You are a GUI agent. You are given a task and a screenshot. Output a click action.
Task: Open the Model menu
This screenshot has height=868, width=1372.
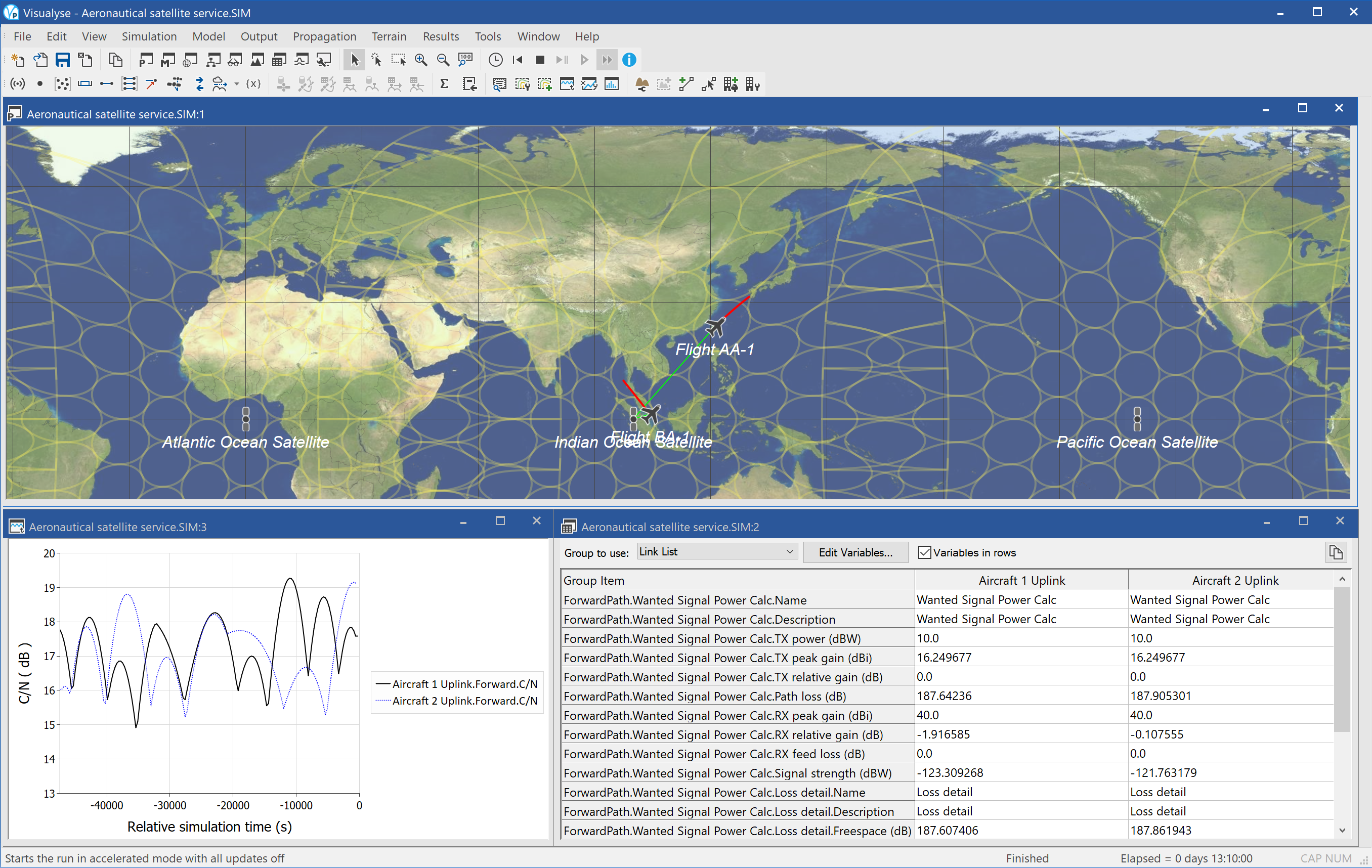coord(208,36)
